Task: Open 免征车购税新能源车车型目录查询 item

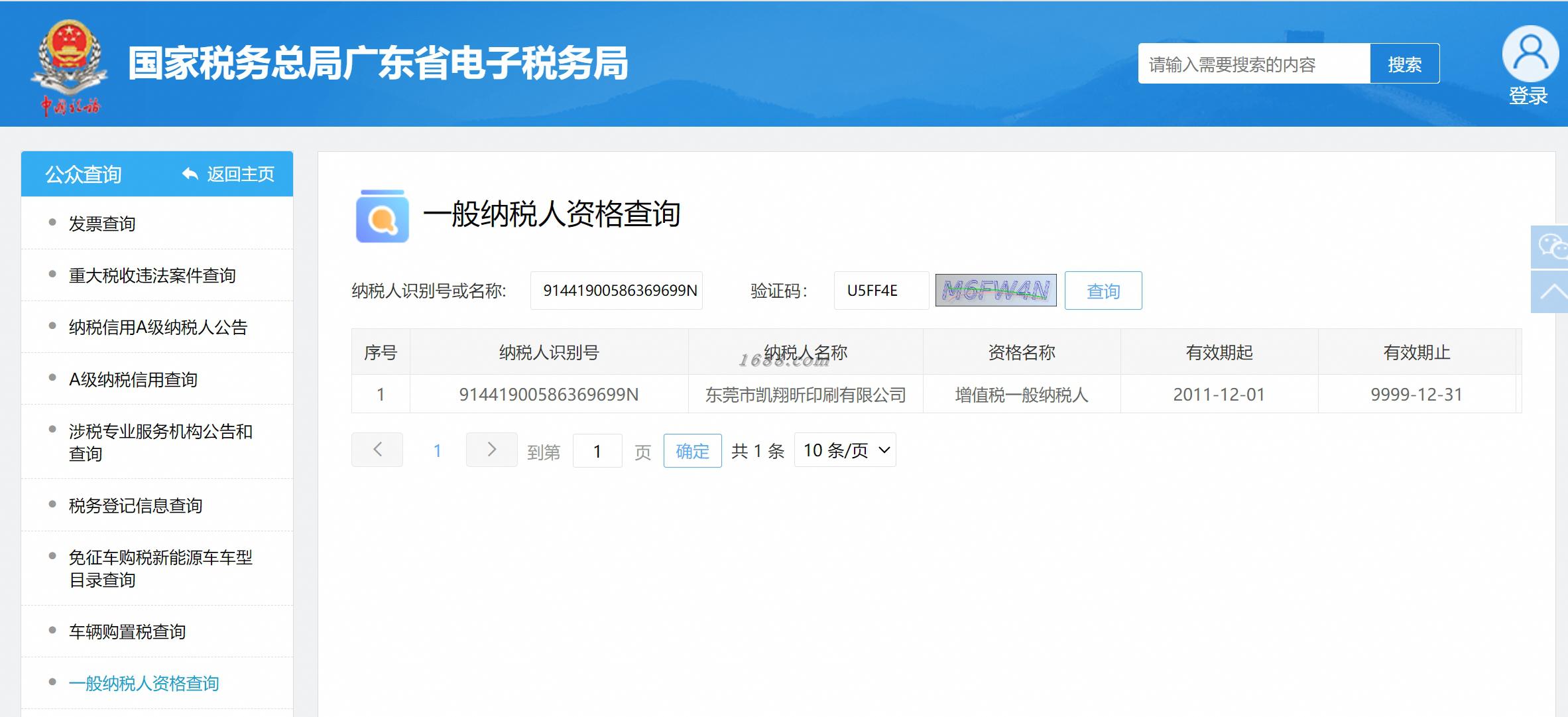Action: pyautogui.click(x=160, y=568)
